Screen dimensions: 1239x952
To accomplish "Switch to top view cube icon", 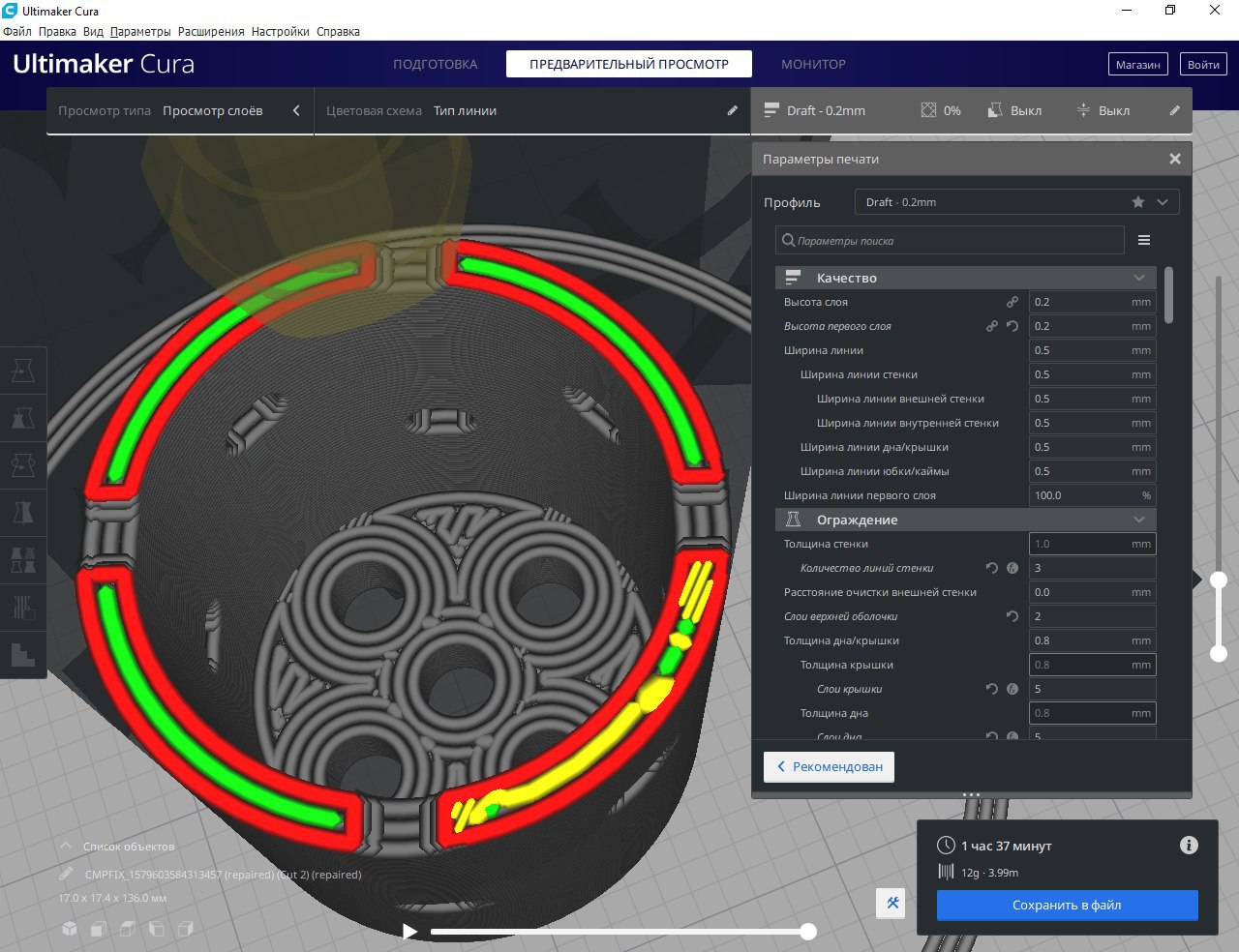I will (x=128, y=929).
